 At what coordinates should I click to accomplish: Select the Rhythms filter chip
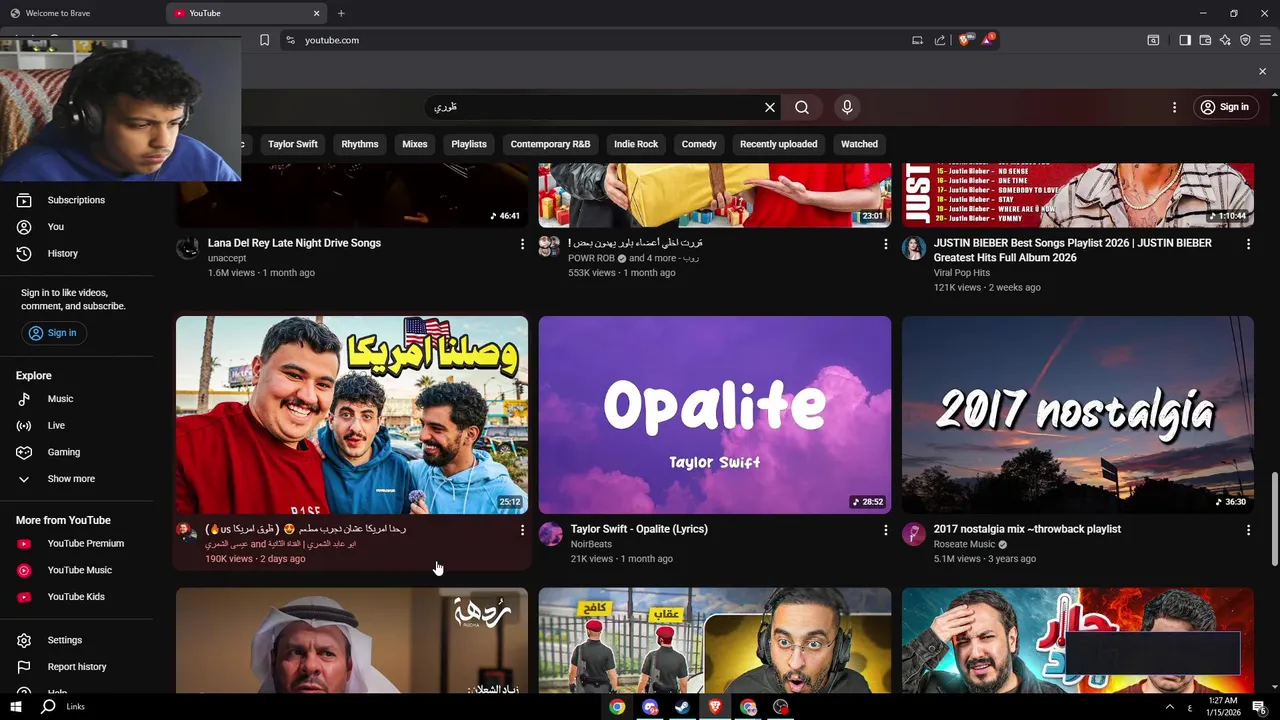(x=360, y=144)
